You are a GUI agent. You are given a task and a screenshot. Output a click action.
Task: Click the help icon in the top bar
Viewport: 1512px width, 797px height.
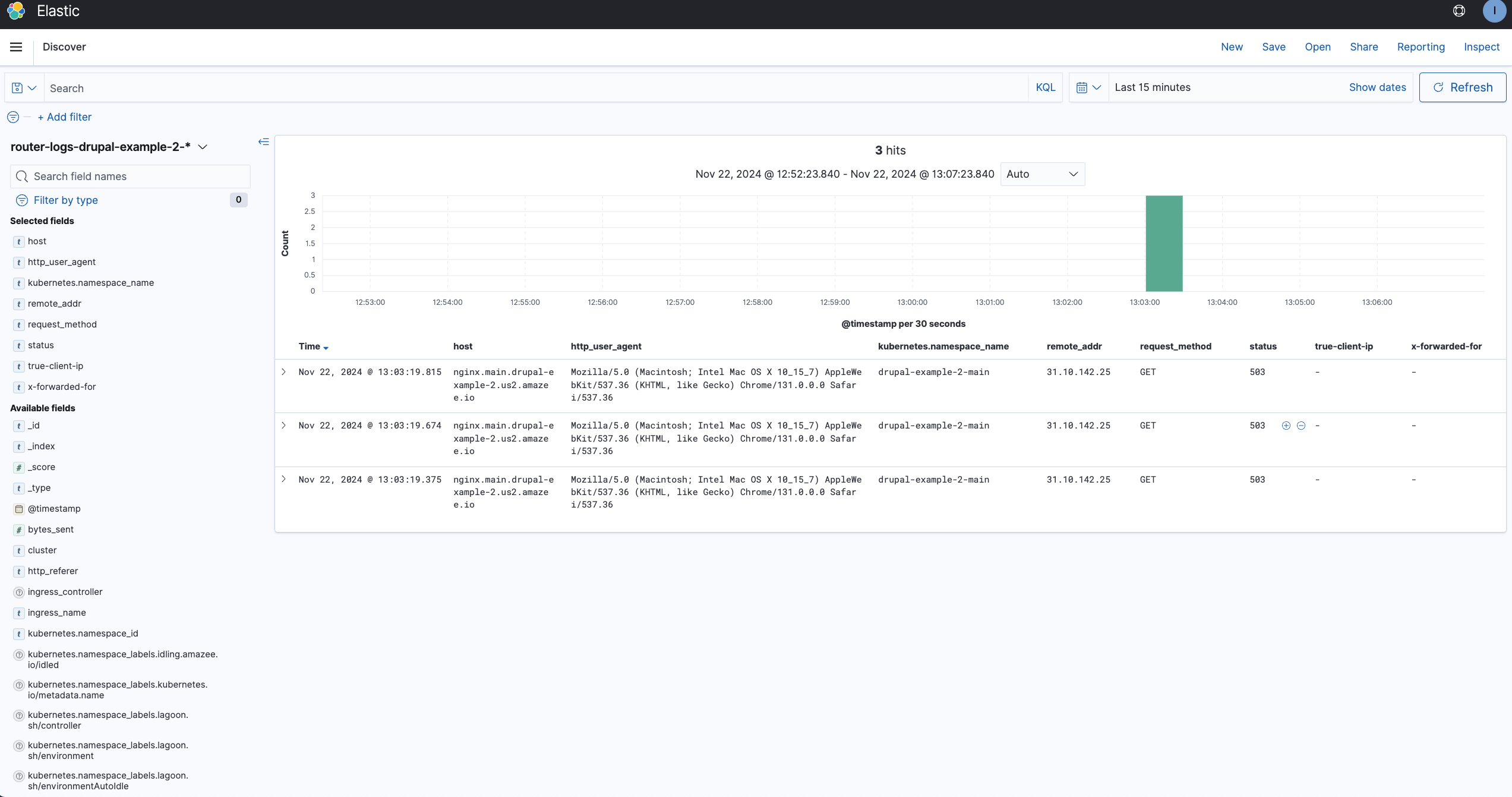pos(1459,11)
